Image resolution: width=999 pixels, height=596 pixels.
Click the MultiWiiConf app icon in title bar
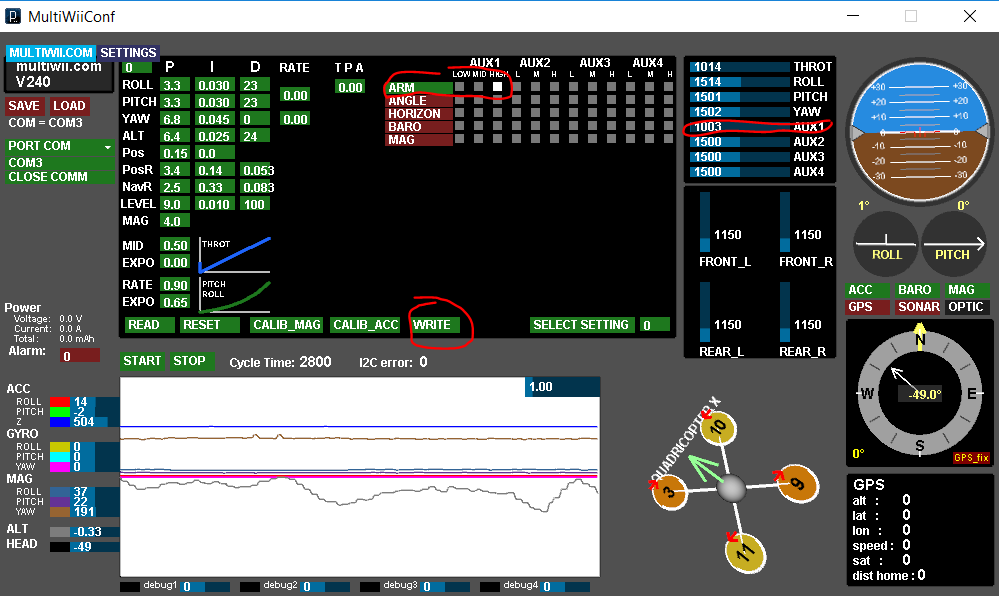pos(13,16)
